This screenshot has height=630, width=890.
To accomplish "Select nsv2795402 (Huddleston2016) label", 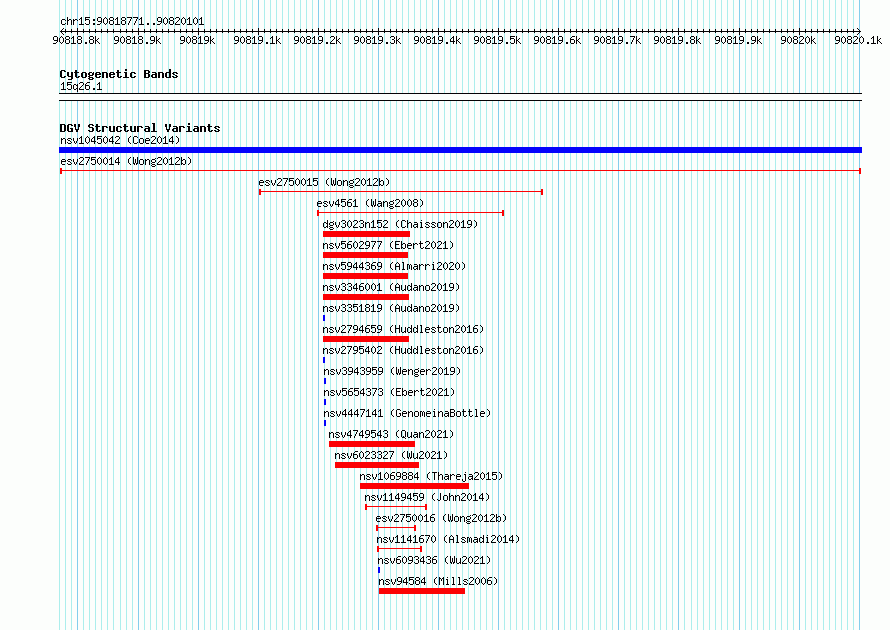I will click(x=403, y=350).
